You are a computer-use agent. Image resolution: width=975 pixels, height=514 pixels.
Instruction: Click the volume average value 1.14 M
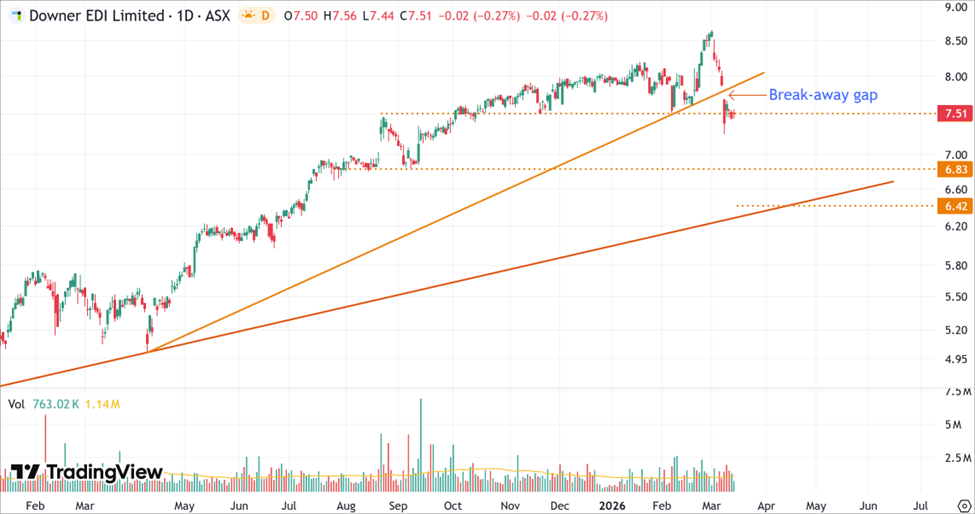[102, 405]
